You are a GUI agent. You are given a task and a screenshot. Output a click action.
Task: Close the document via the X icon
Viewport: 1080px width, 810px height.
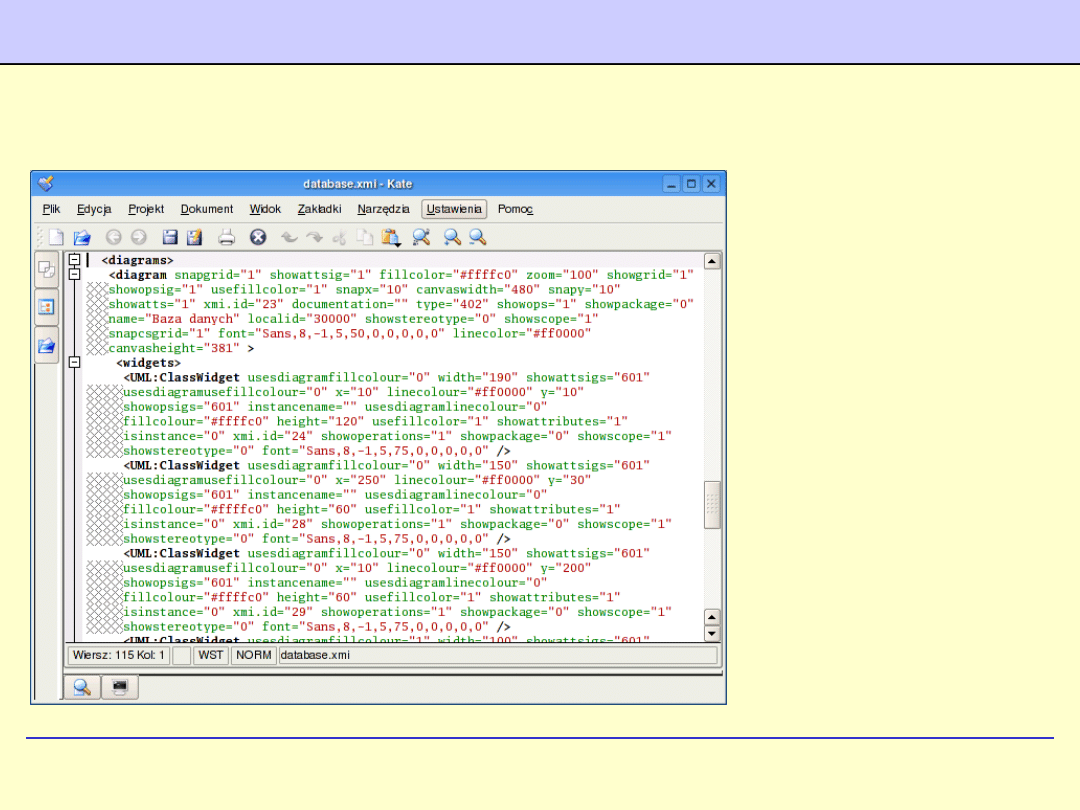(258, 237)
